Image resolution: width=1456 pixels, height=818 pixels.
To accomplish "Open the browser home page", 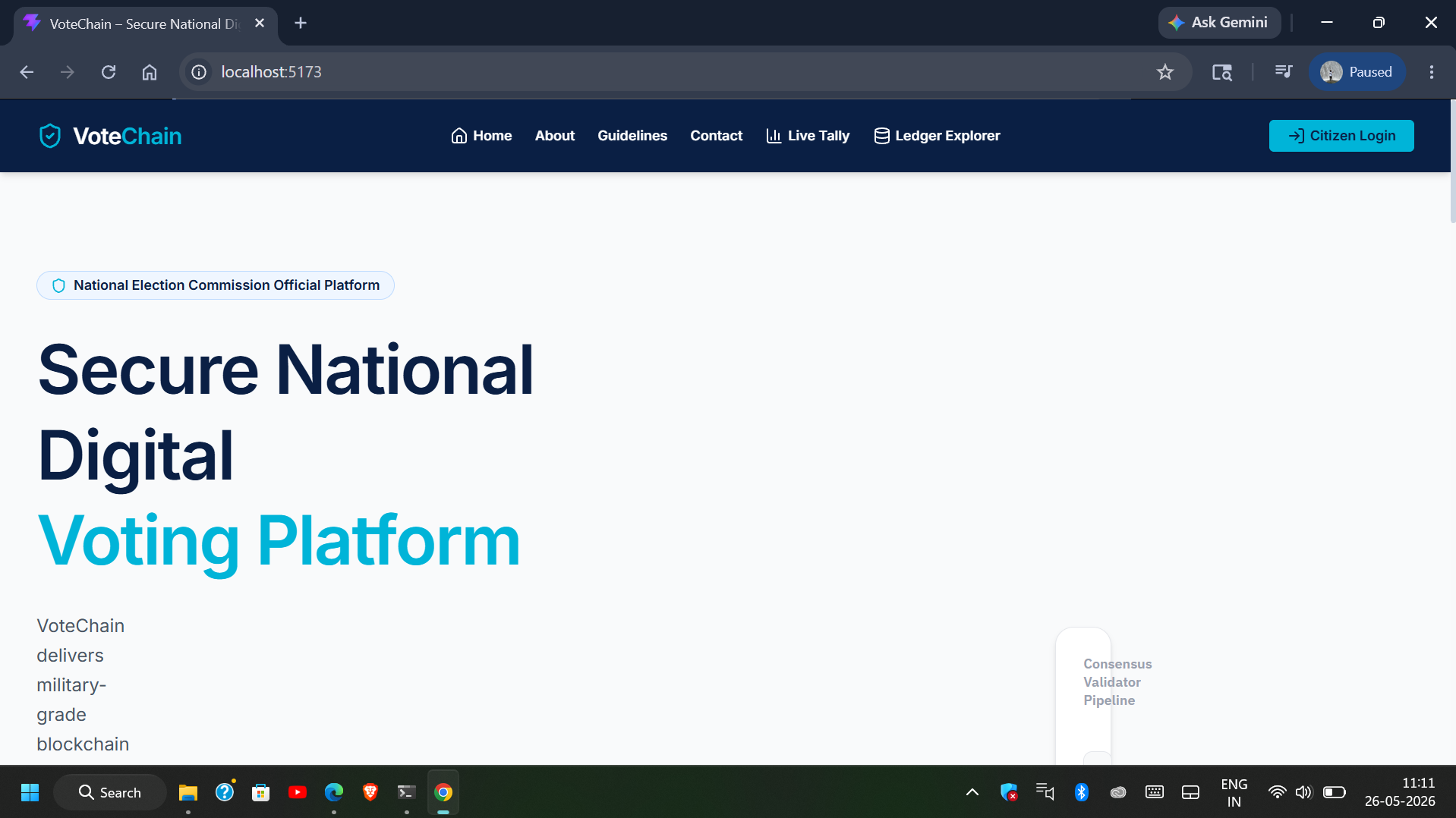I will coord(150,72).
